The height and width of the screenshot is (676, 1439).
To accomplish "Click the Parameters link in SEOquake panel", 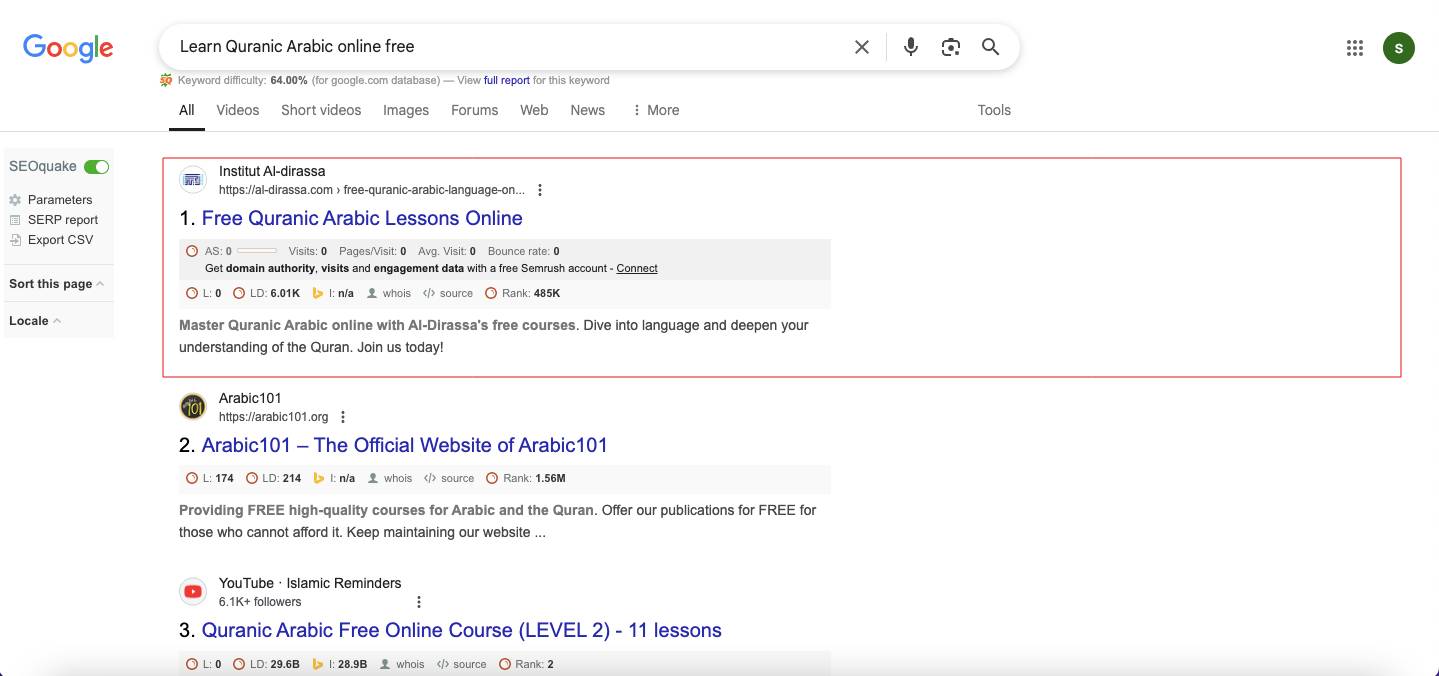I will pos(60,200).
